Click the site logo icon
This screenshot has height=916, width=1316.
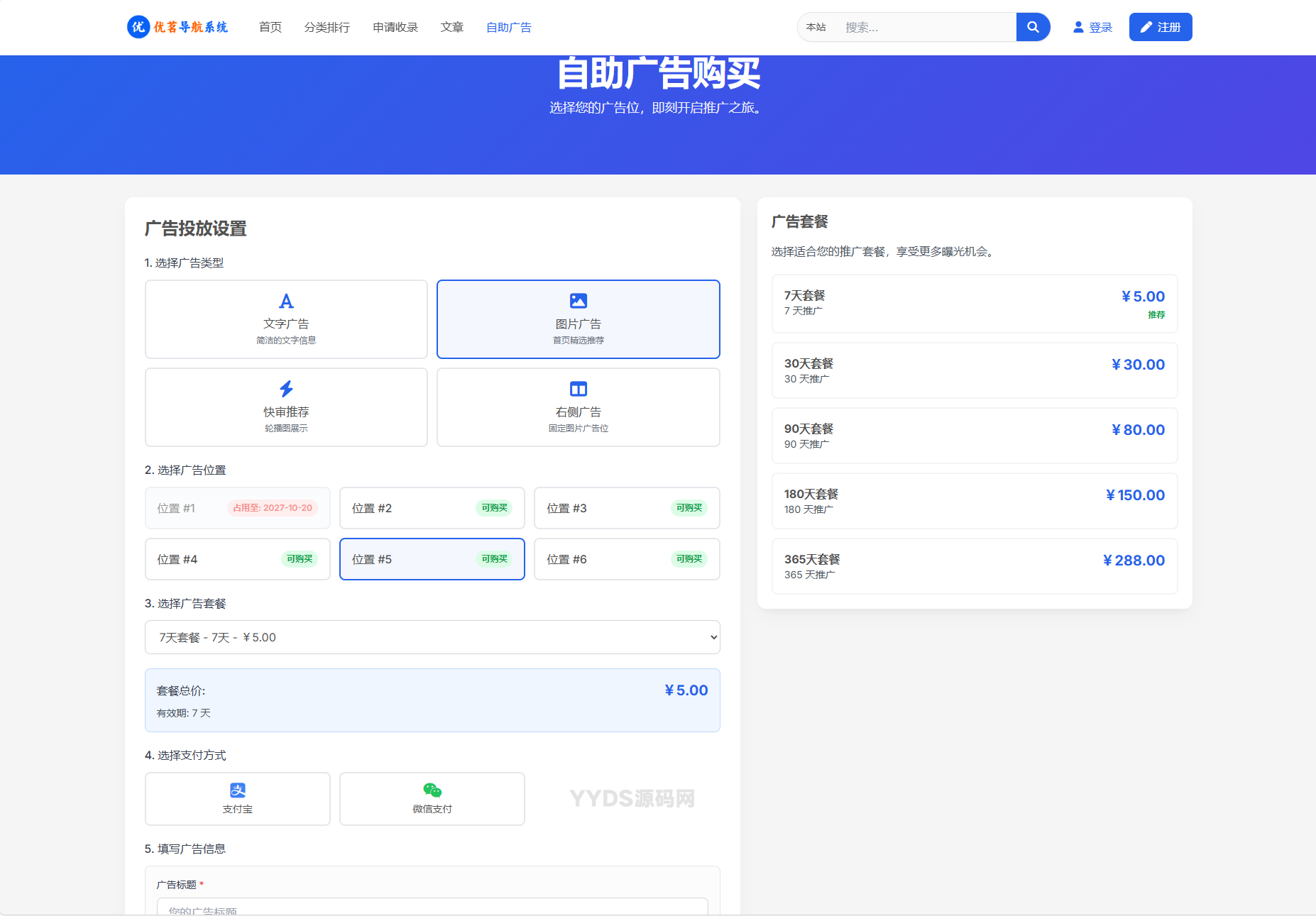pos(138,27)
